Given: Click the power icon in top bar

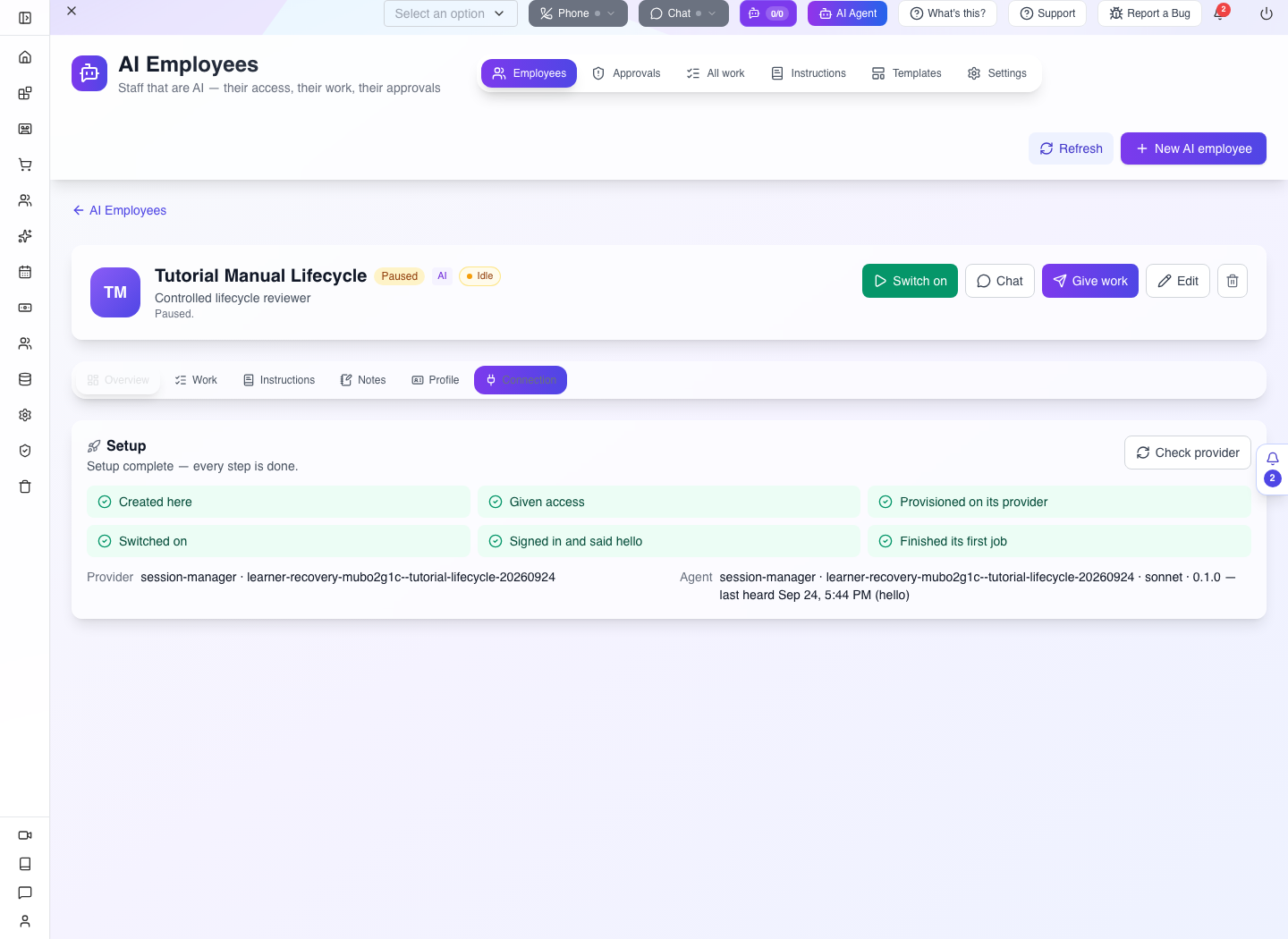Looking at the screenshot, I should (1267, 13).
